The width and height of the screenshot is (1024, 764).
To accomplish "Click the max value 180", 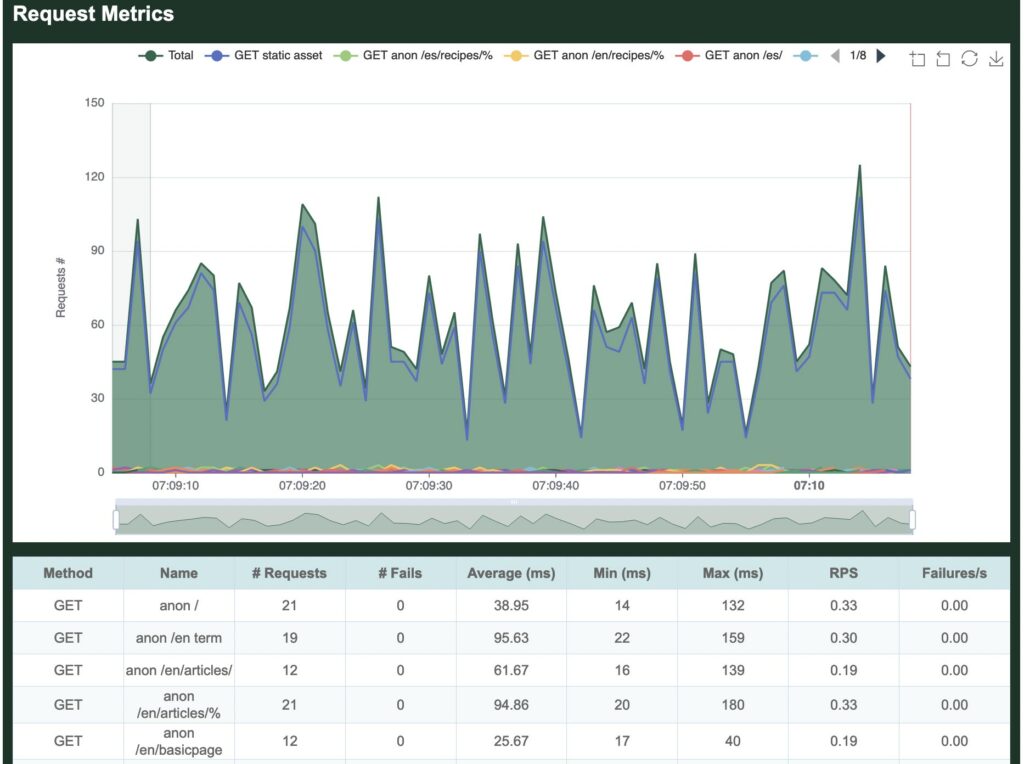I will click(x=733, y=705).
